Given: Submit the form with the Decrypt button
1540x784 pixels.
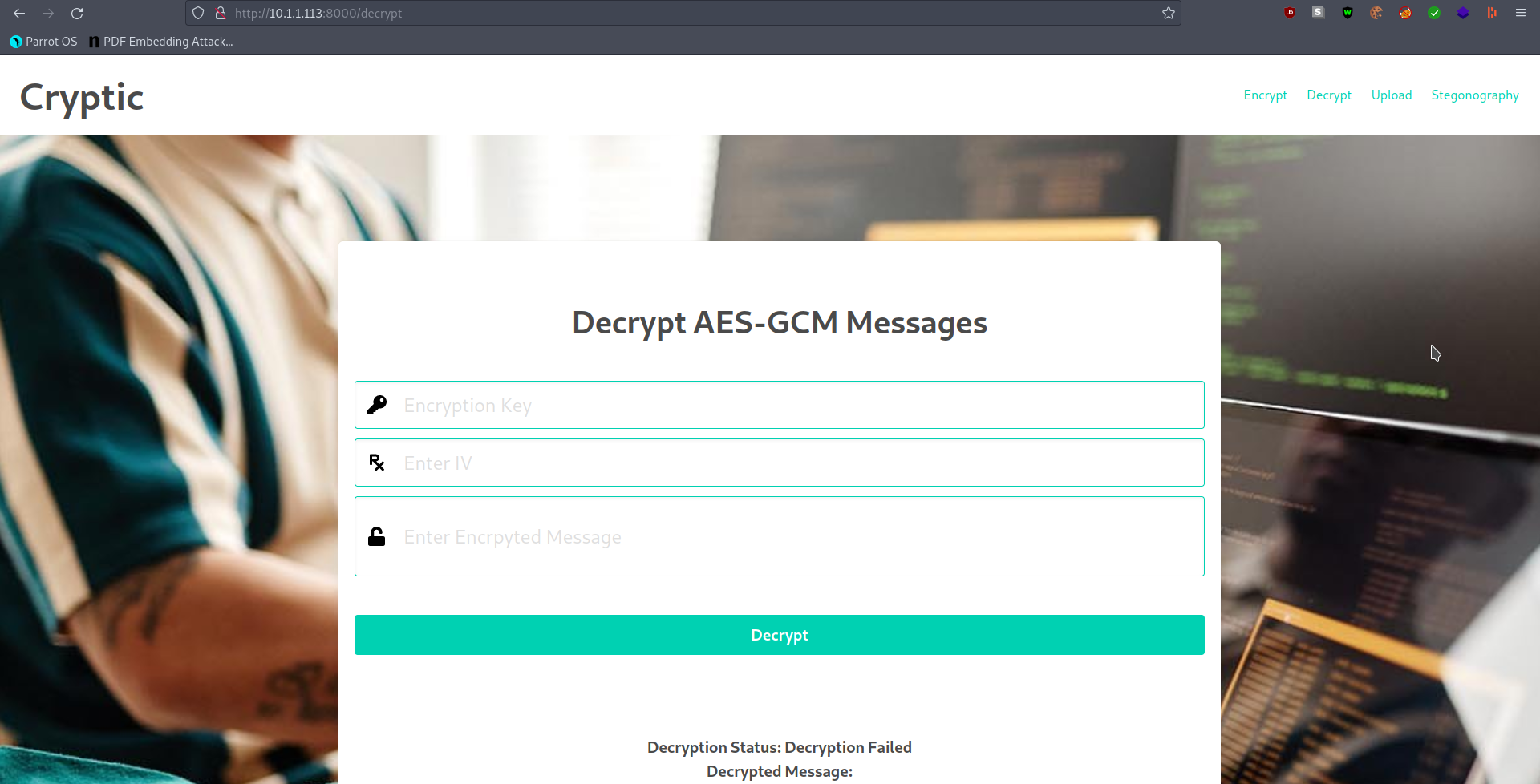Looking at the screenshot, I should coord(780,635).
